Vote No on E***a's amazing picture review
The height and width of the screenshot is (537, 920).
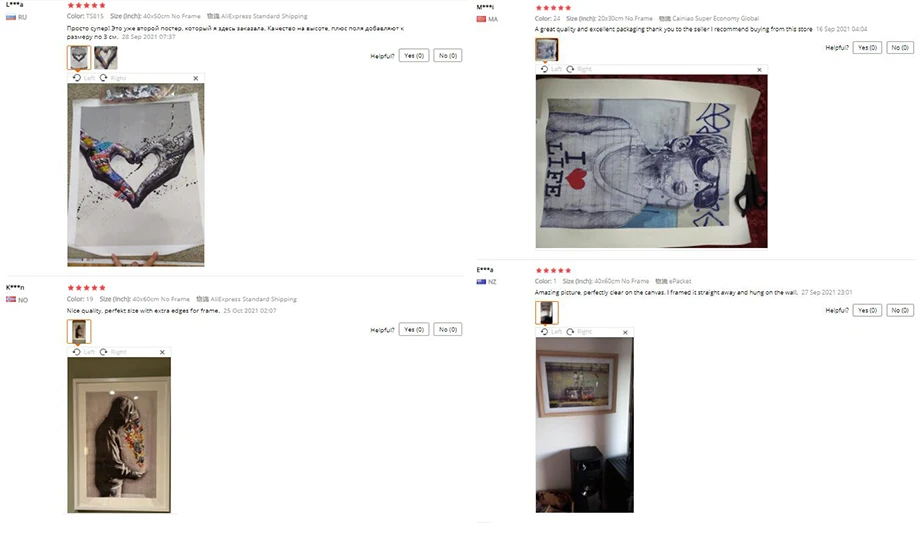(900, 310)
